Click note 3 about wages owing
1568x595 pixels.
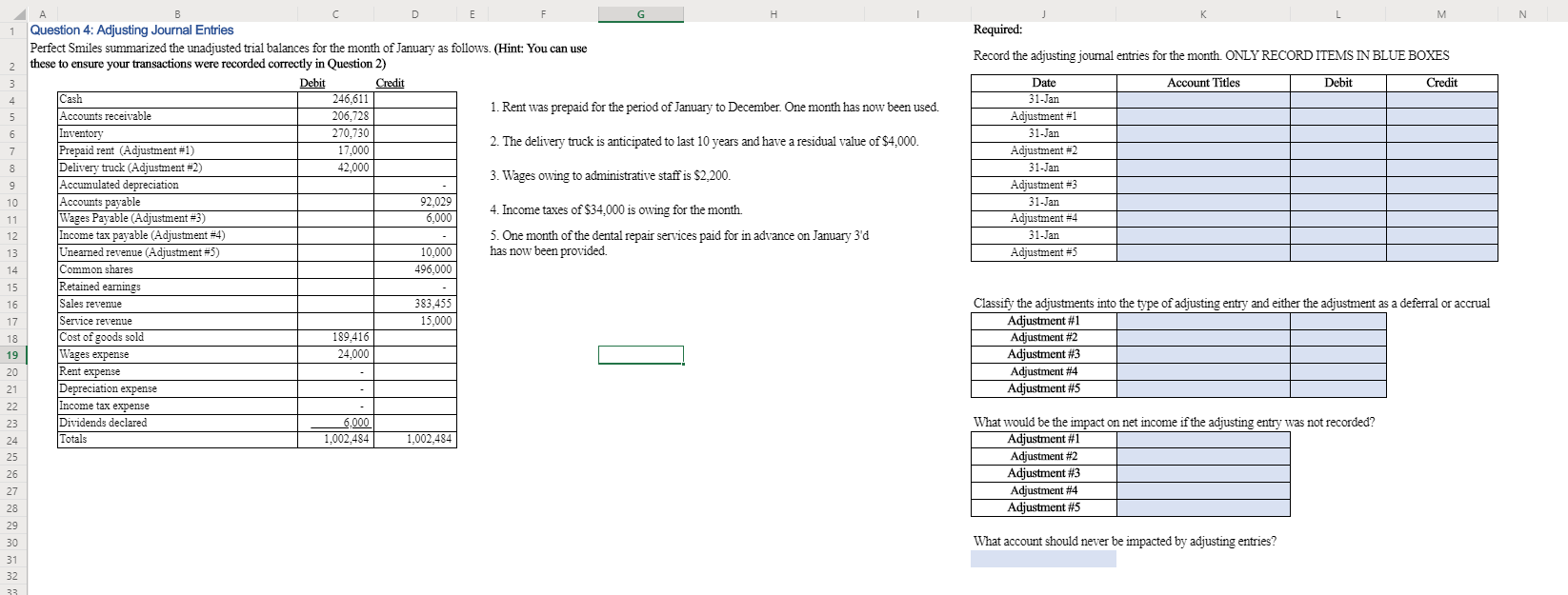click(610, 176)
